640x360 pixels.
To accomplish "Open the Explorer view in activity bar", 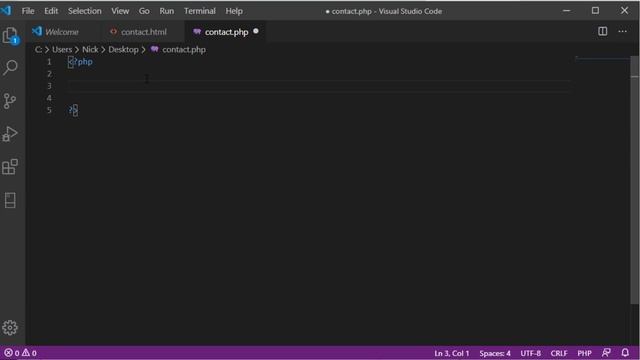I will click(x=10, y=36).
